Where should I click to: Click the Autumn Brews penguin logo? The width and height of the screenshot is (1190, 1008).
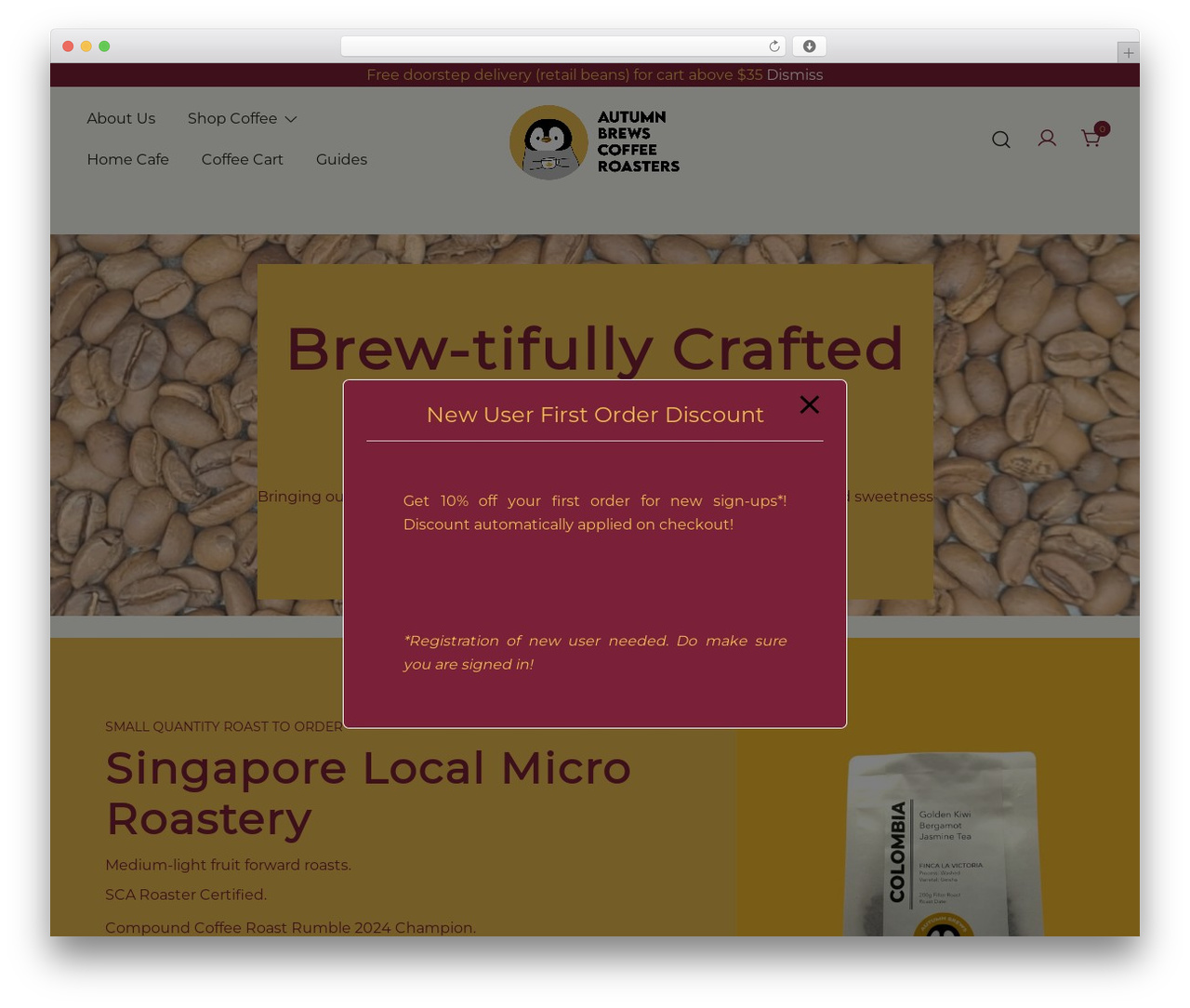pyautogui.click(x=549, y=142)
